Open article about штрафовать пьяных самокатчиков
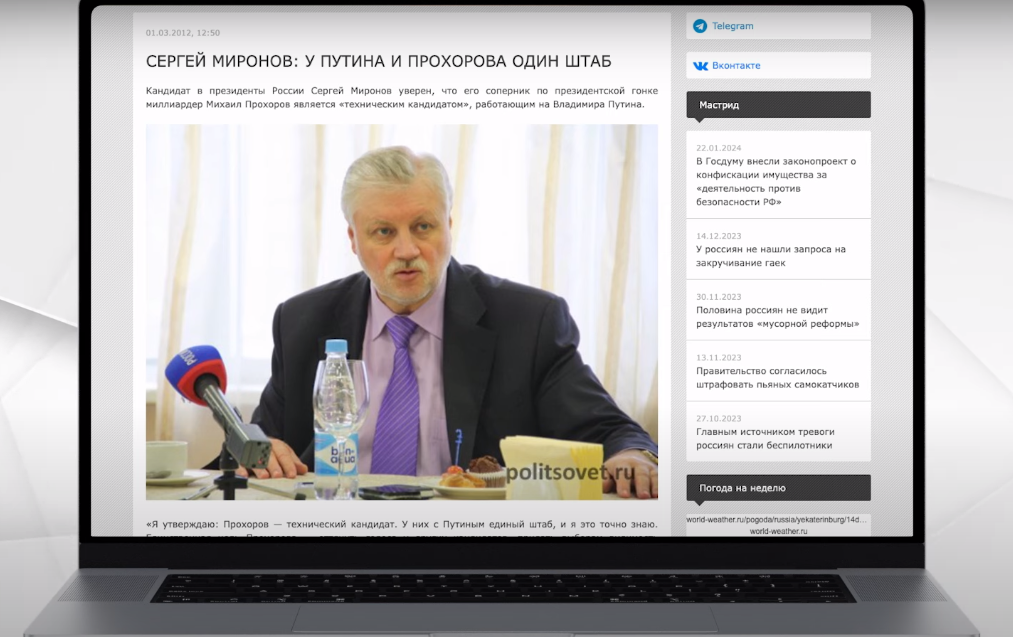The height and width of the screenshot is (637, 1013). point(777,377)
